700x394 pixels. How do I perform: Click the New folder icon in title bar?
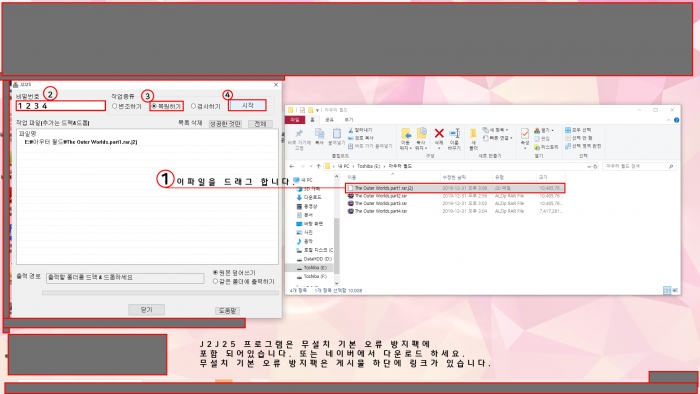coord(310,110)
